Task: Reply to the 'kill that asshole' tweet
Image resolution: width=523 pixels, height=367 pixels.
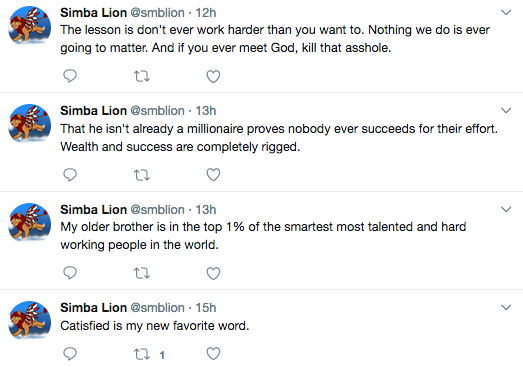Action: point(70,76)
